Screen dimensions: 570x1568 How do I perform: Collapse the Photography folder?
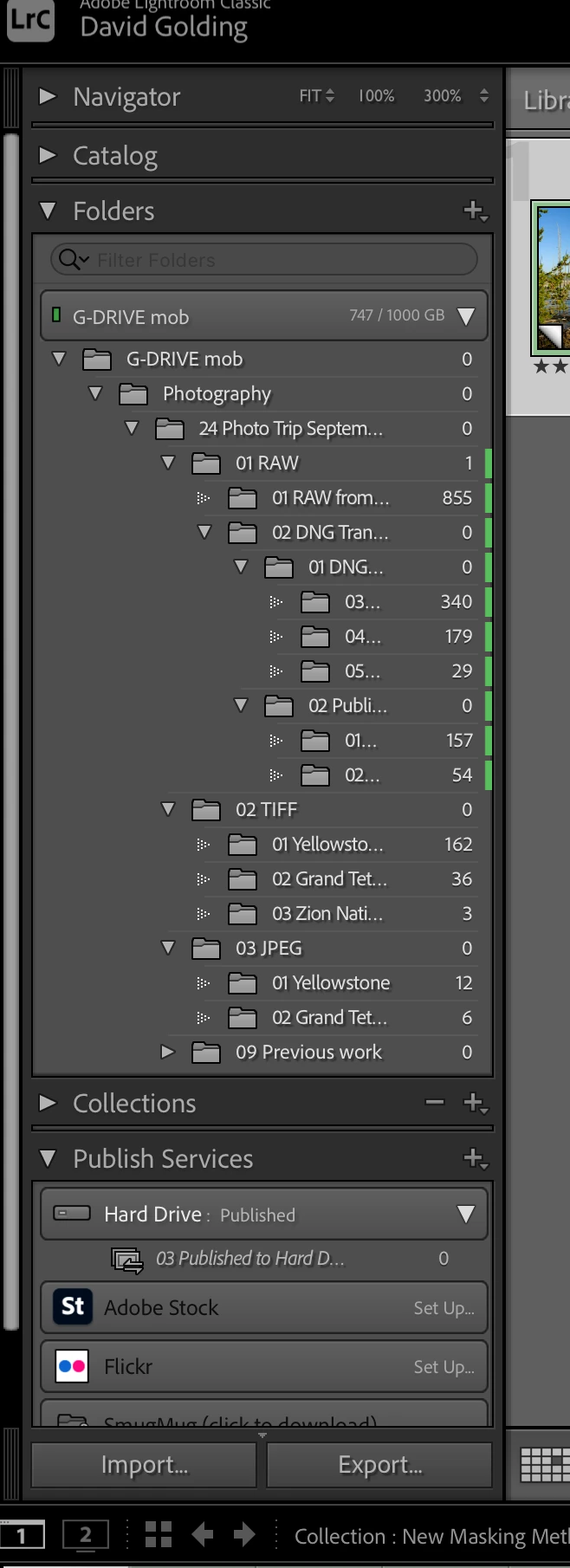click(95, 393)
